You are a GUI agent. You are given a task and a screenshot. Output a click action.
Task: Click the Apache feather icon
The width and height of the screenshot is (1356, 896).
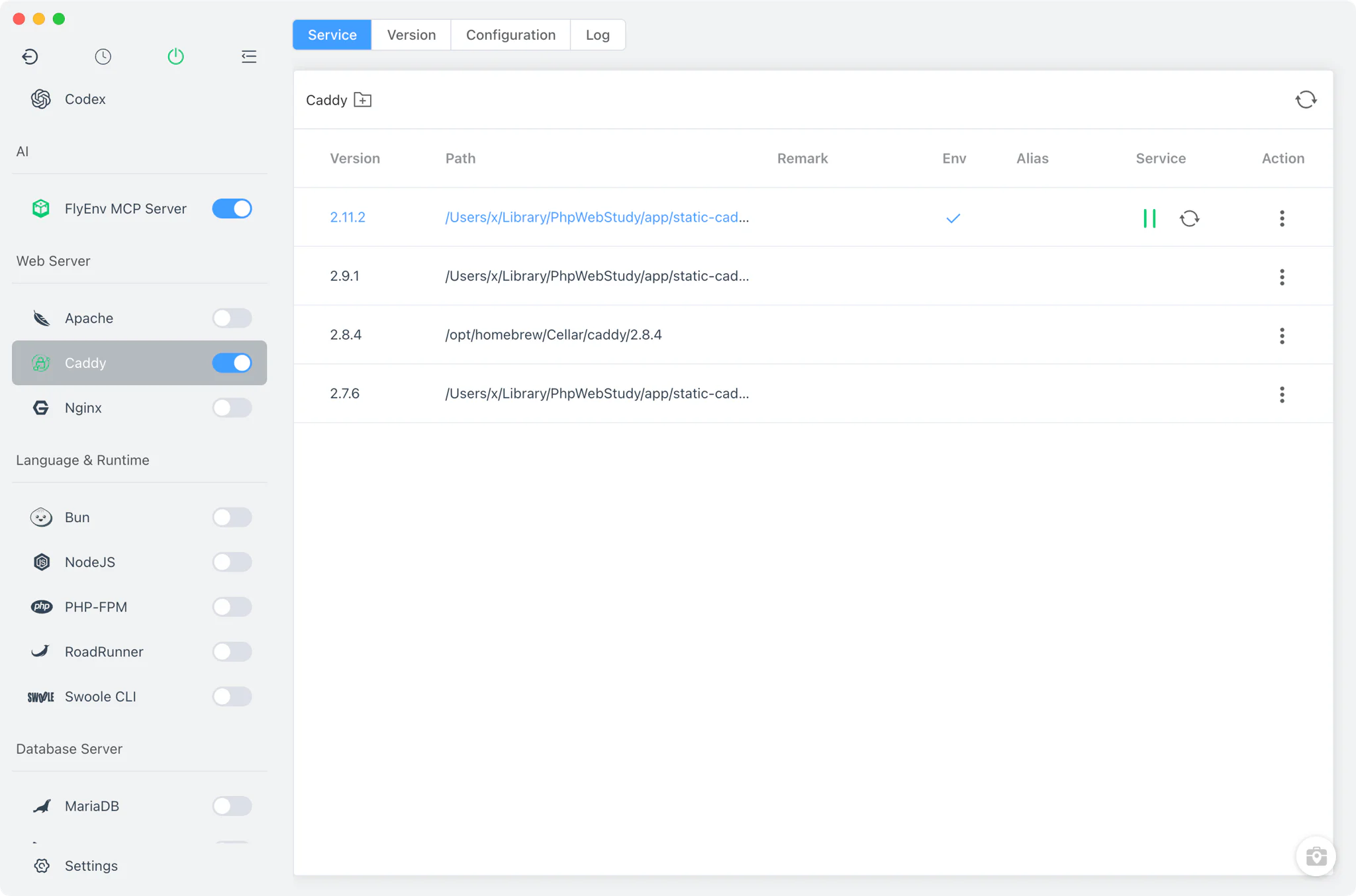click(41, 318)
